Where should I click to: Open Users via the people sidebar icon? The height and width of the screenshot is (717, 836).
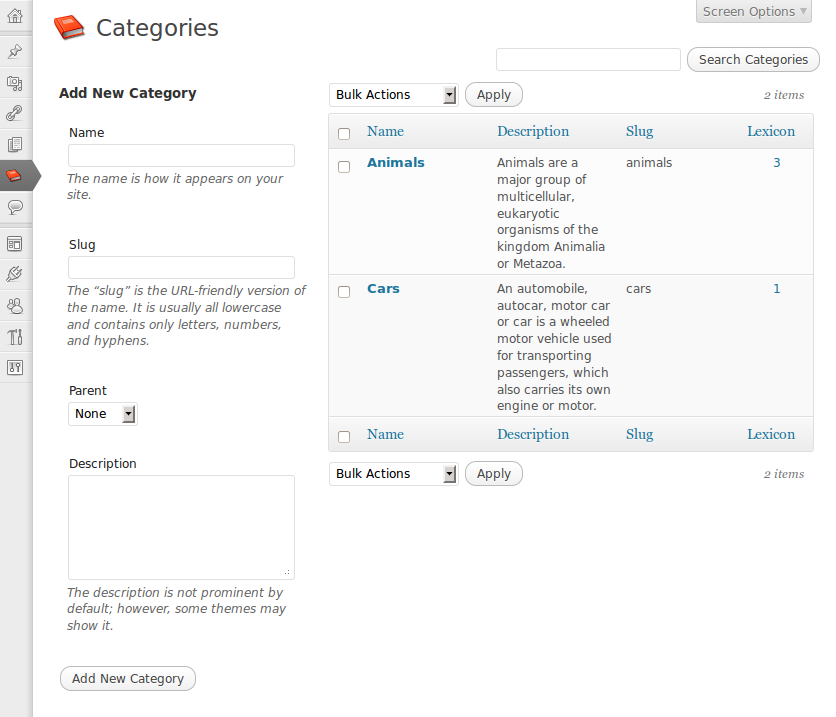(15, 306)
